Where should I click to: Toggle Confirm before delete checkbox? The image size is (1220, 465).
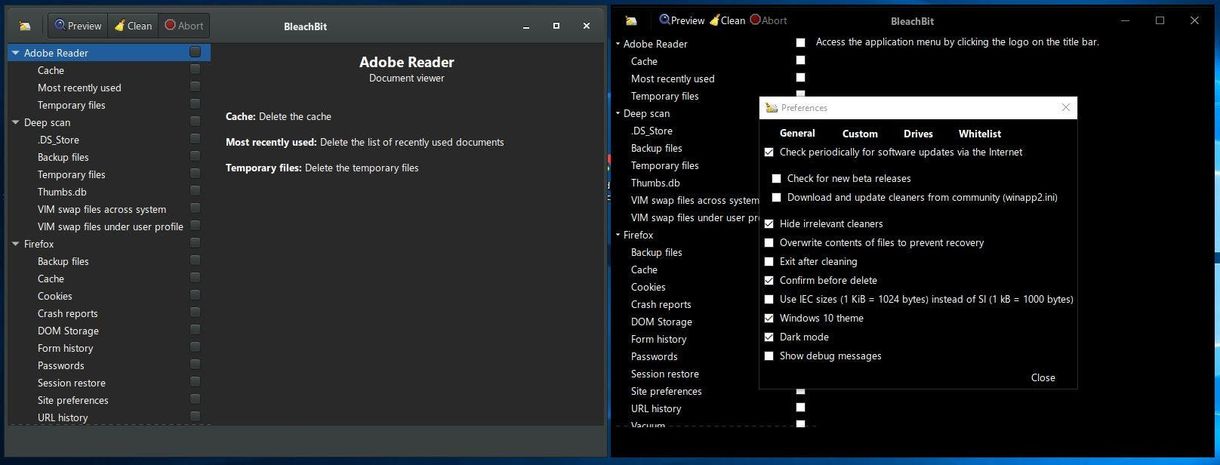[769, 281]
